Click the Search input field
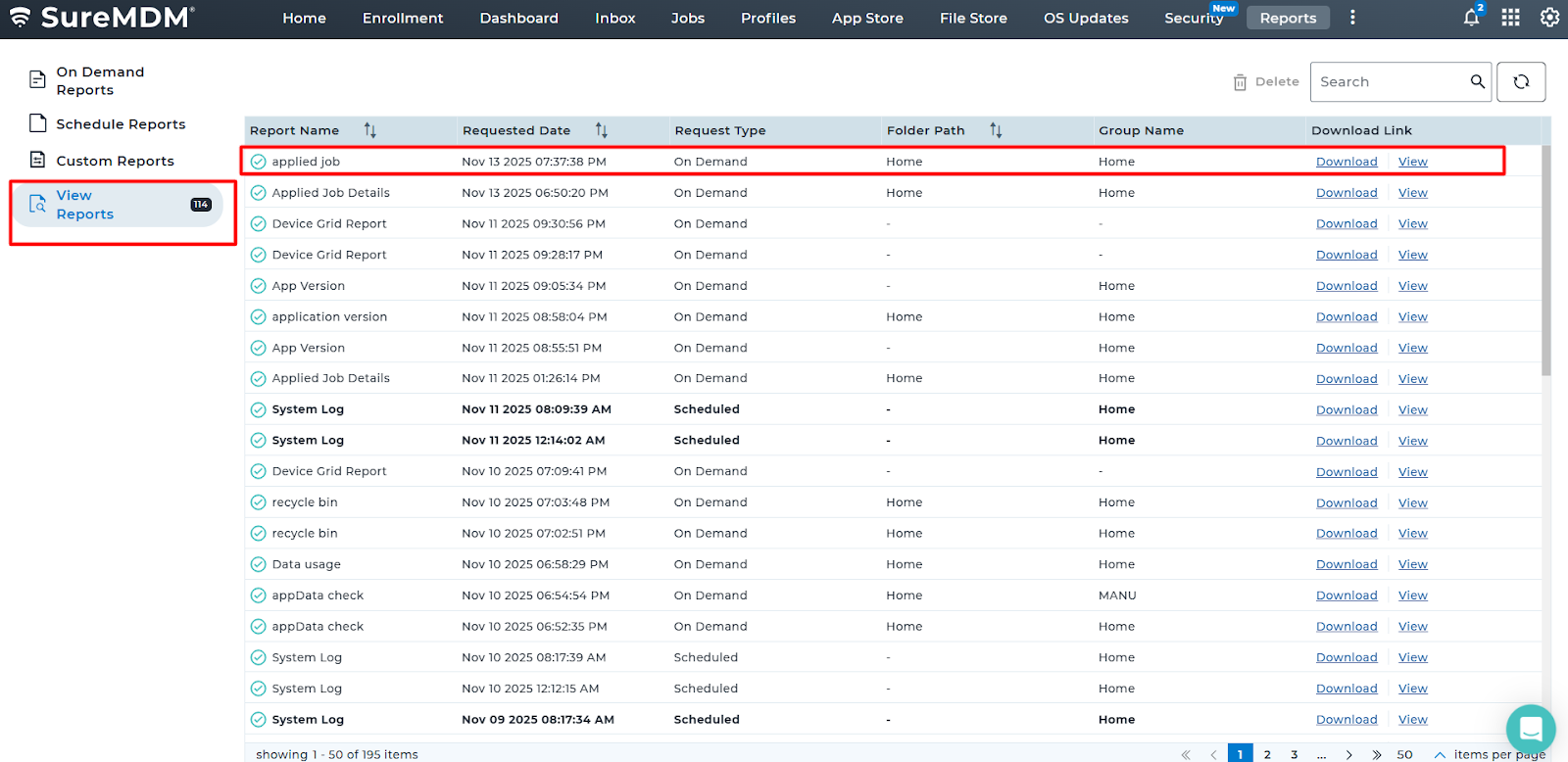This screenshot has height=762, width=1568. coord(1390,82)
